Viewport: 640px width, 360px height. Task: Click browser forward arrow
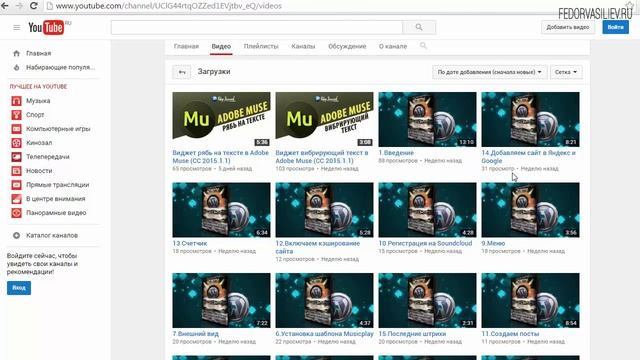pyautogui.click(x=19, y=6)
